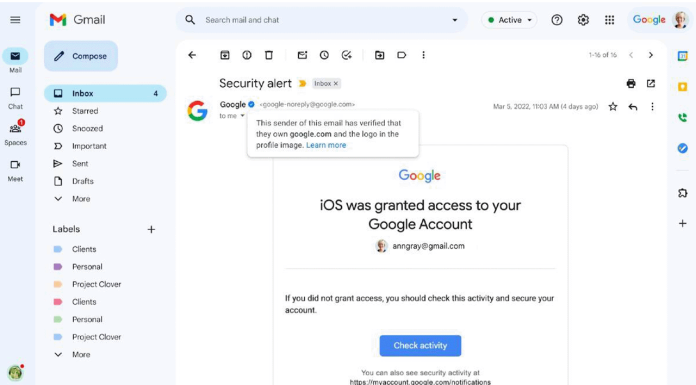Open the Active status dropdown
Image resolution: width=696 pixels, height=385 pixels.
point(509,20)
